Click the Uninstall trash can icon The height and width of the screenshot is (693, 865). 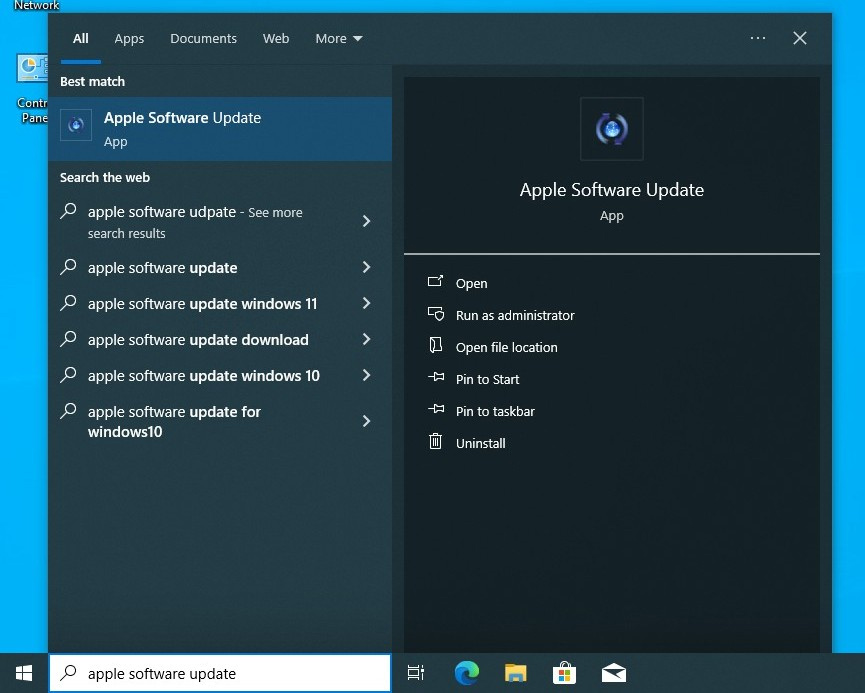tap(435, 441)
